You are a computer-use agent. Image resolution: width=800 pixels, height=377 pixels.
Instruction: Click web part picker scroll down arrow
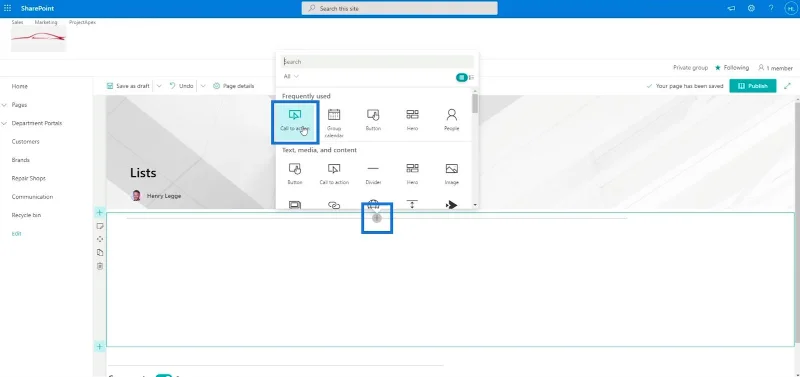475,205
